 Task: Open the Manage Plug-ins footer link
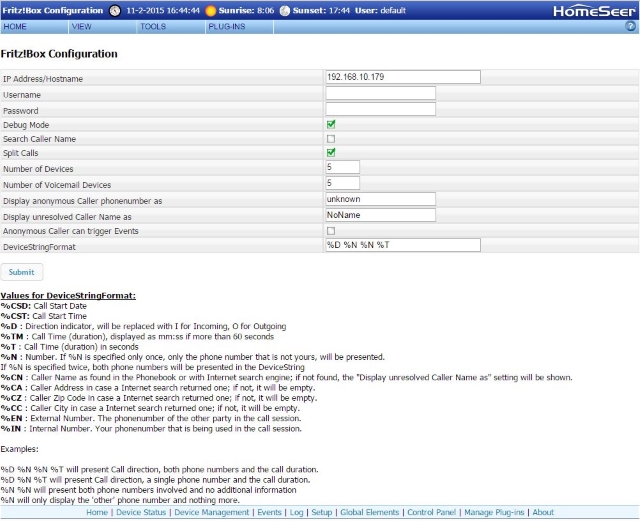coord(494,512)
